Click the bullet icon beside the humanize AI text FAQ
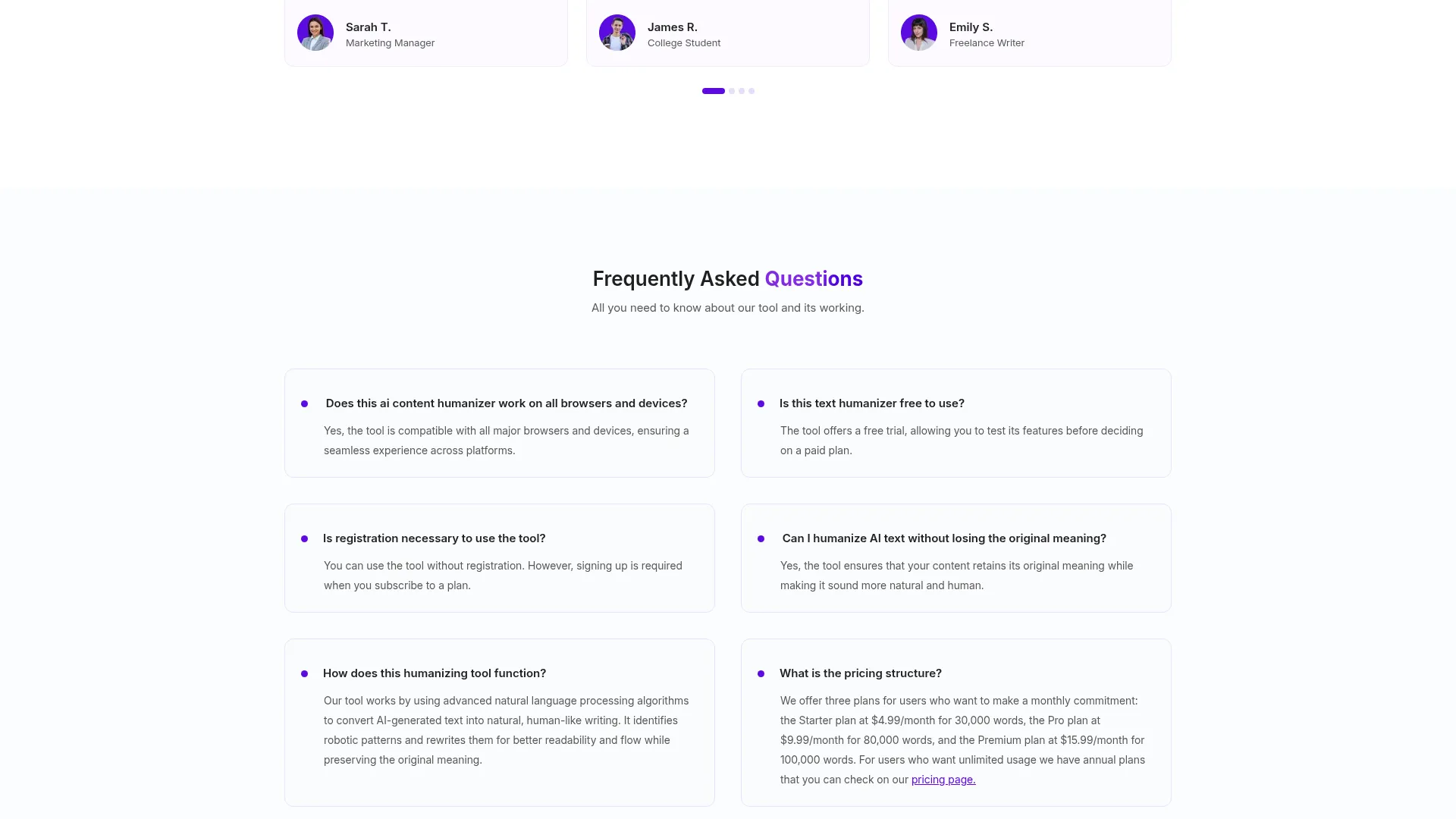1456x819 pixels. (761, 538)
